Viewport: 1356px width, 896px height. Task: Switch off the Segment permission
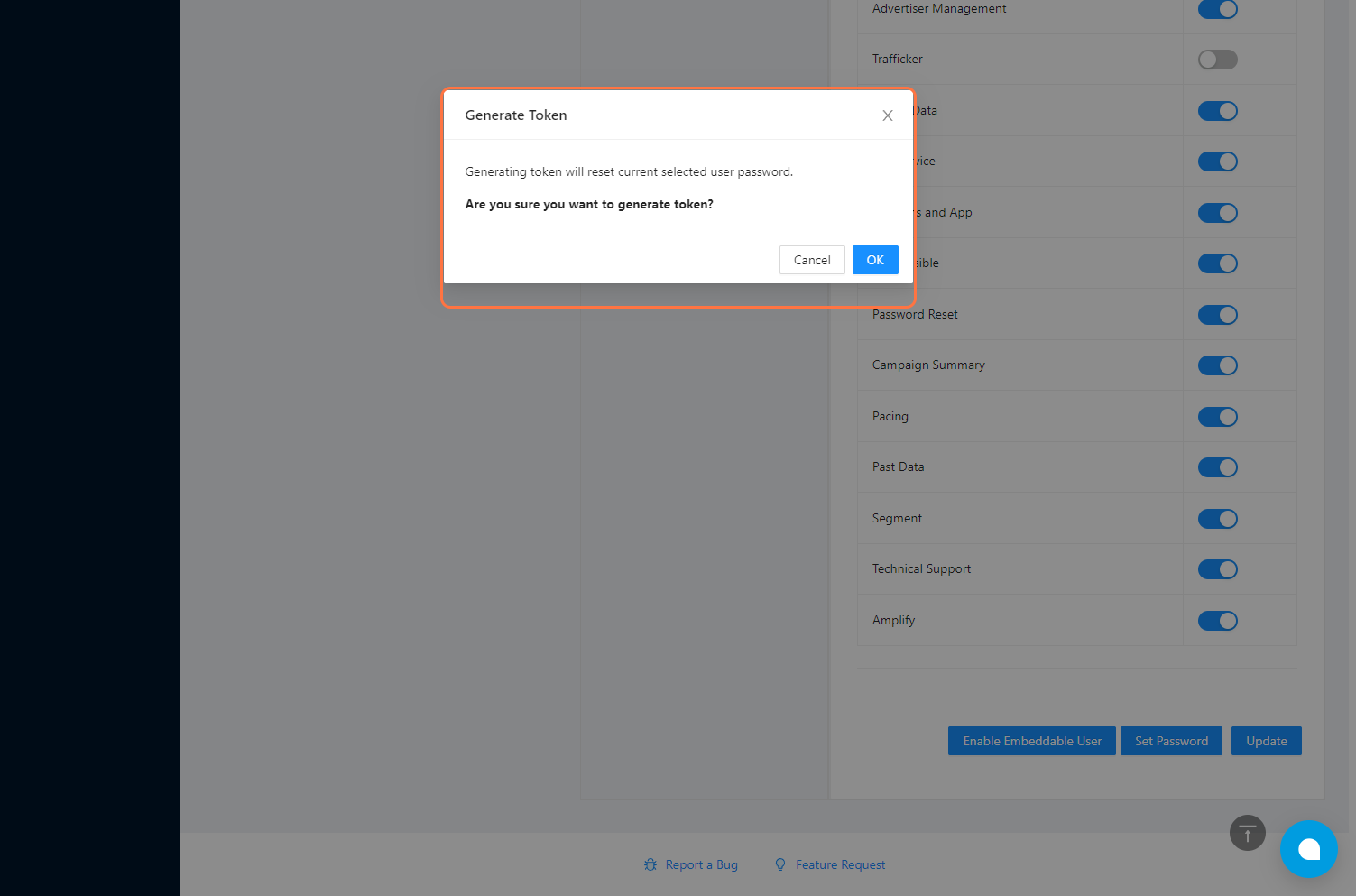[1218, 519]
